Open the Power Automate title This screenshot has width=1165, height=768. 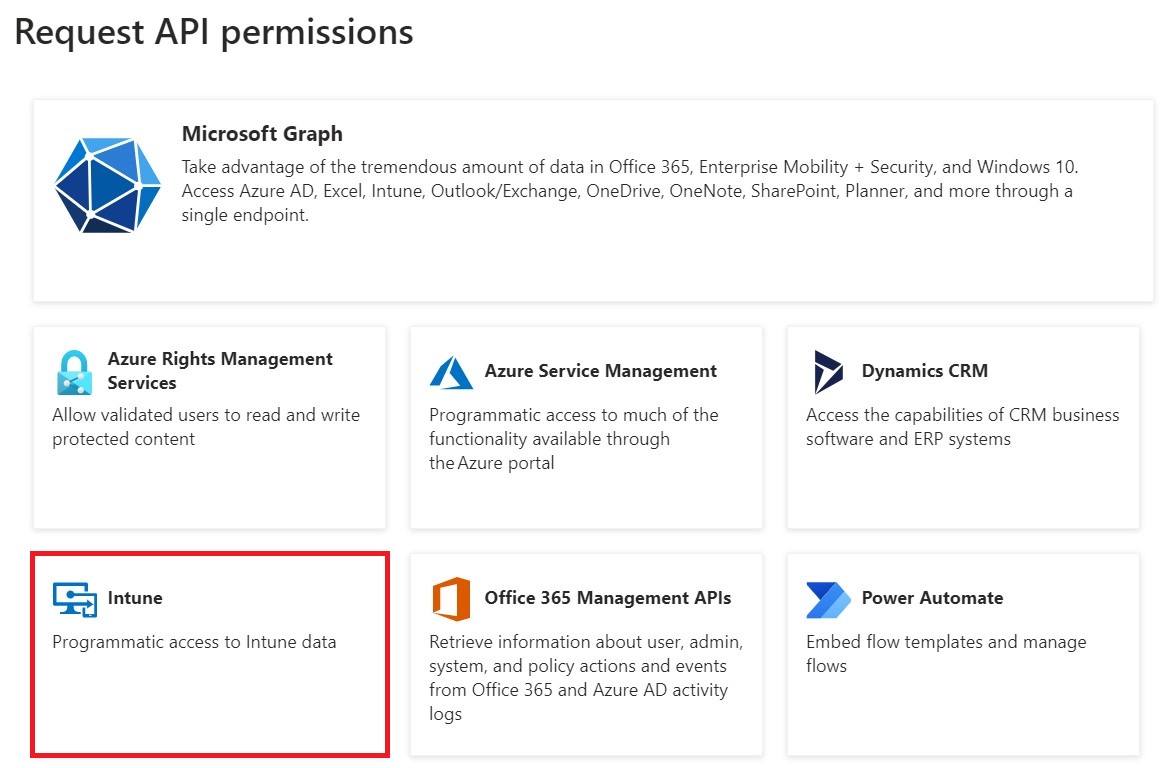pos(932,598)
